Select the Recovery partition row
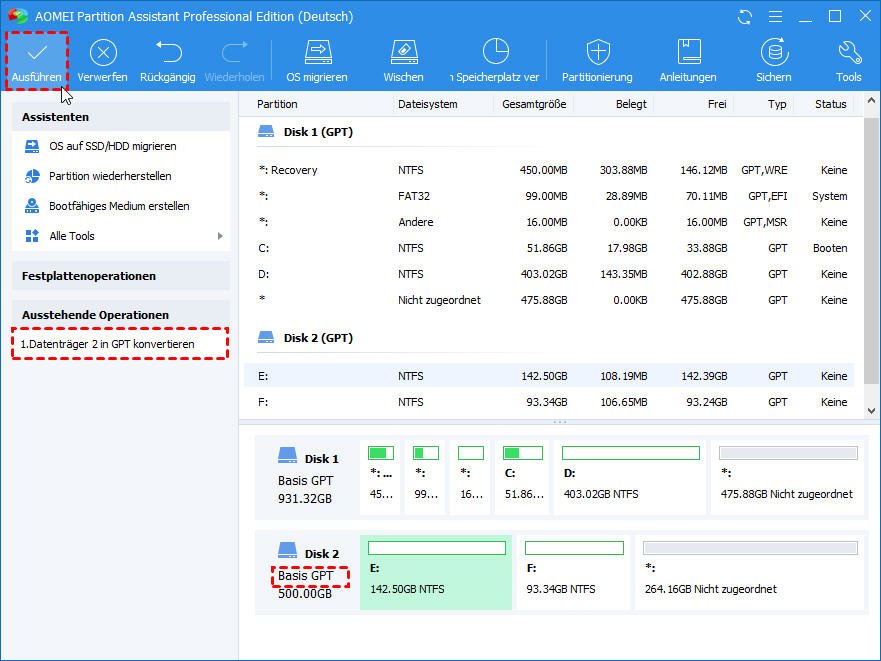The height and width of the screenshot is (661, 881). tap(550, 170)
